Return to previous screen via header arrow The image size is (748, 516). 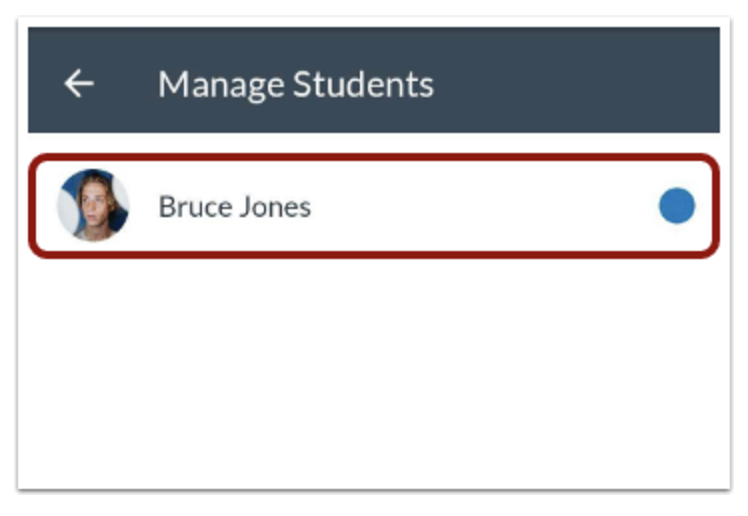[x=79, y=83]
